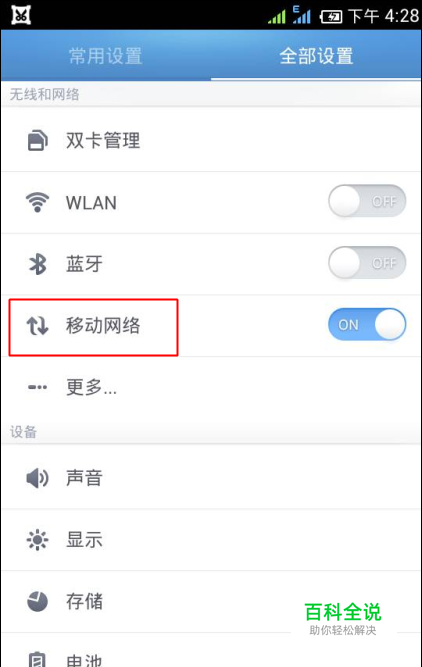Tap the mobile network arrows icon
Image resolution: width=422 pixels, height=667 pixels.
pos(37,326)
